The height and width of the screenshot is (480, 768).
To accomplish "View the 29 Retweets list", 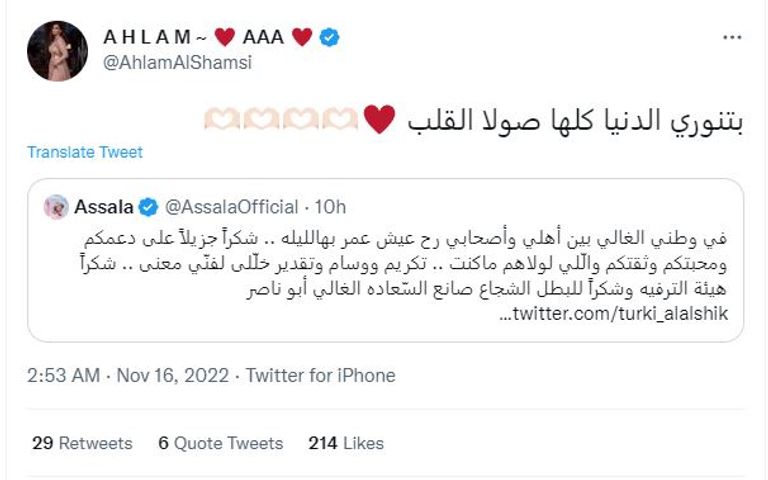I will [x=82, y=442].
